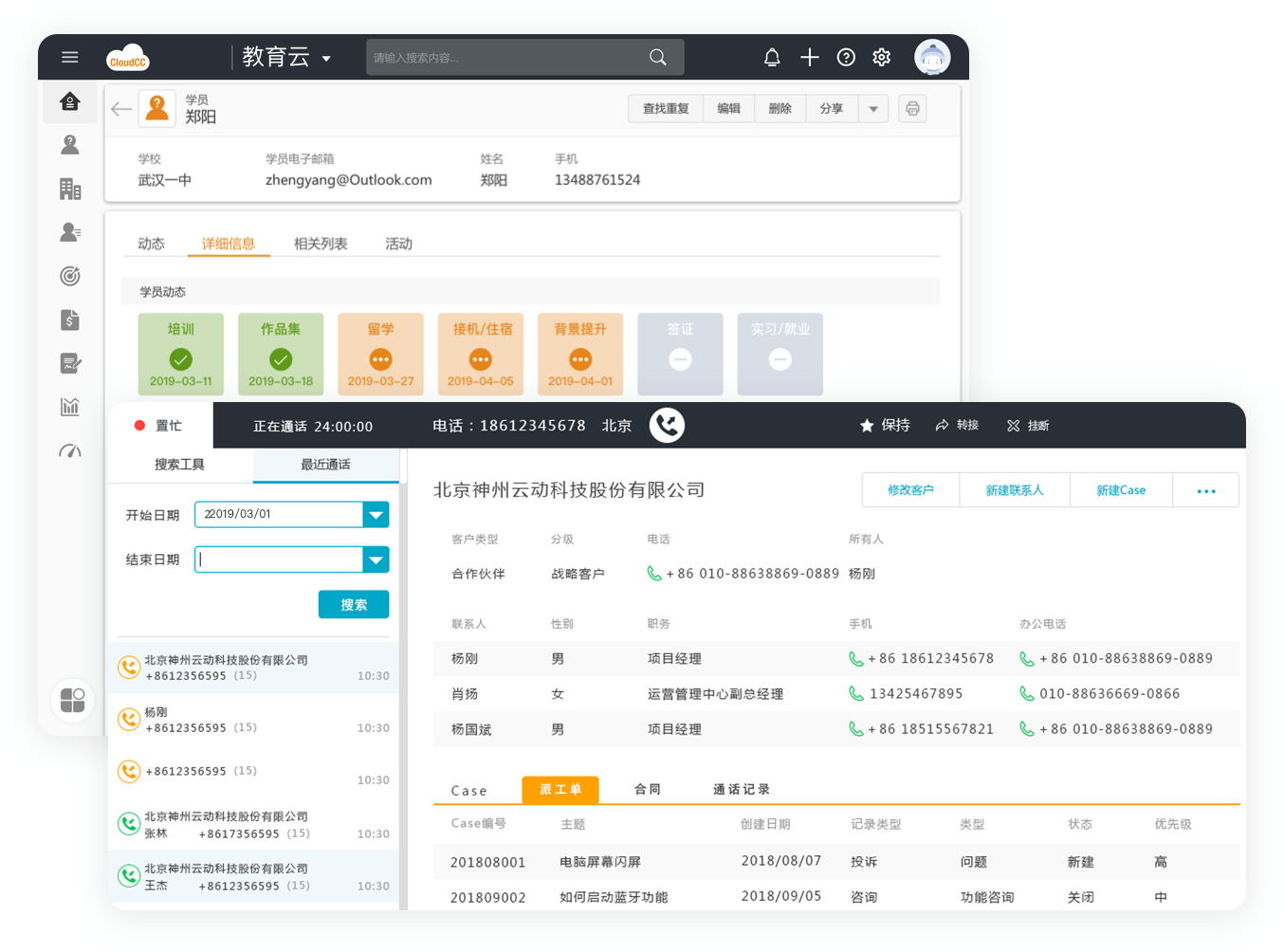Image resolution: width=1284 pixels, height=952 pixels.
Task: Click the notification bell icon
Action: pos(772,58)
